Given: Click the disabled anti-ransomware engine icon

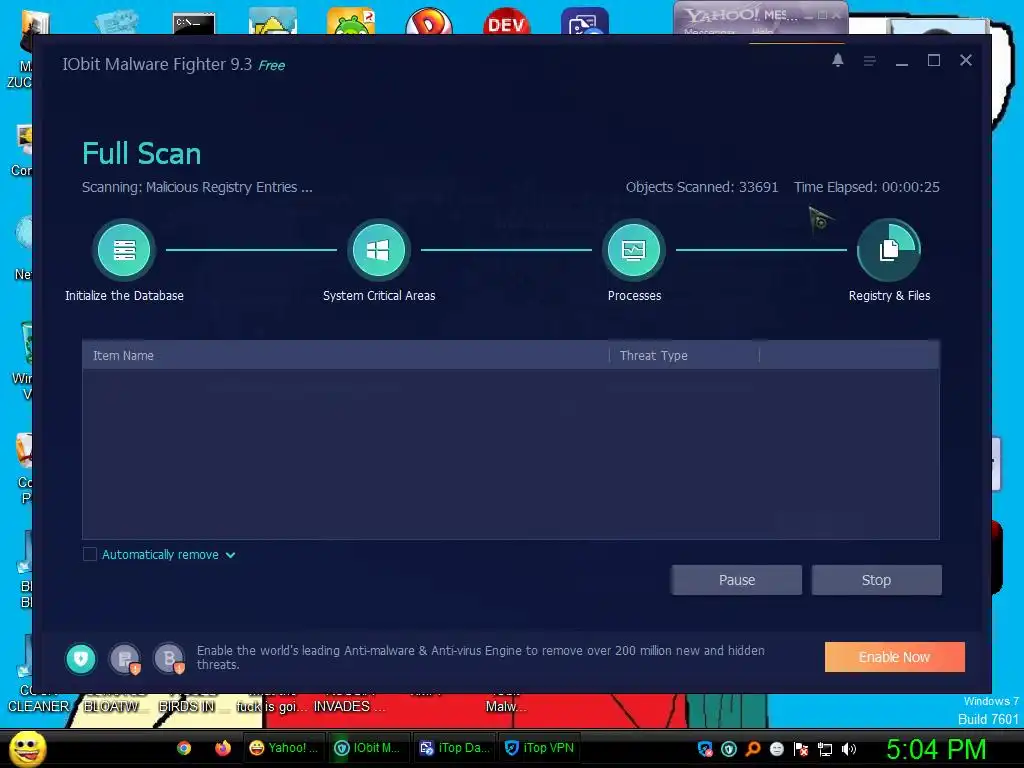Looking at the screenshot, I should click(125, 658).
